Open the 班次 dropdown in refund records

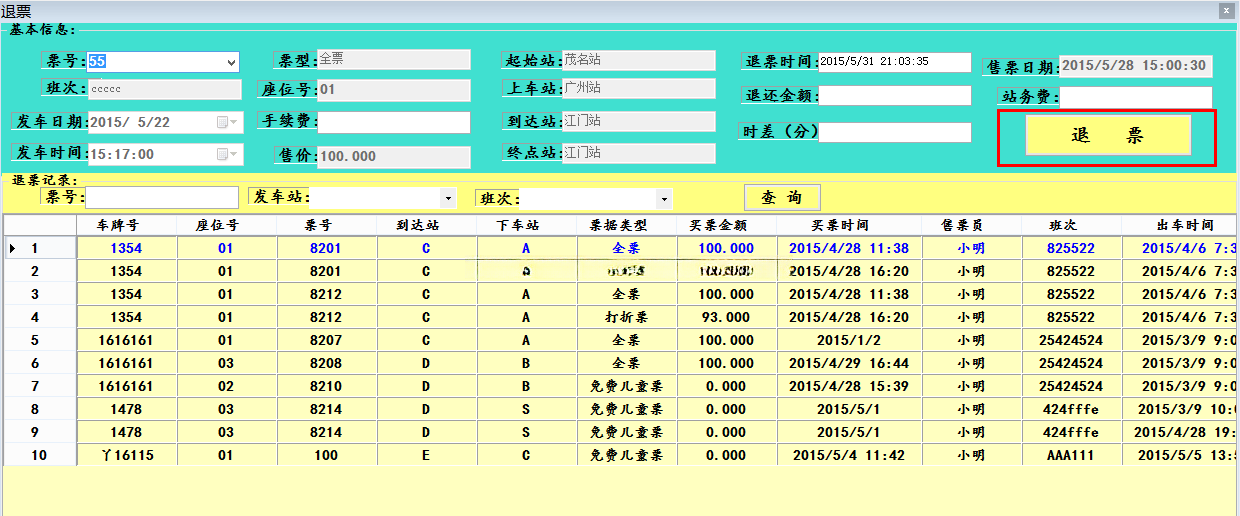coord(663,198)
